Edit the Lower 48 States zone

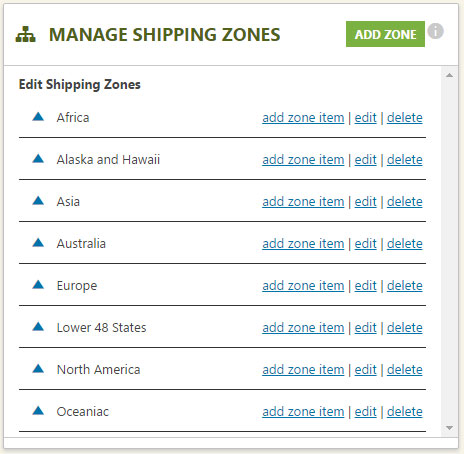point(365,328)
